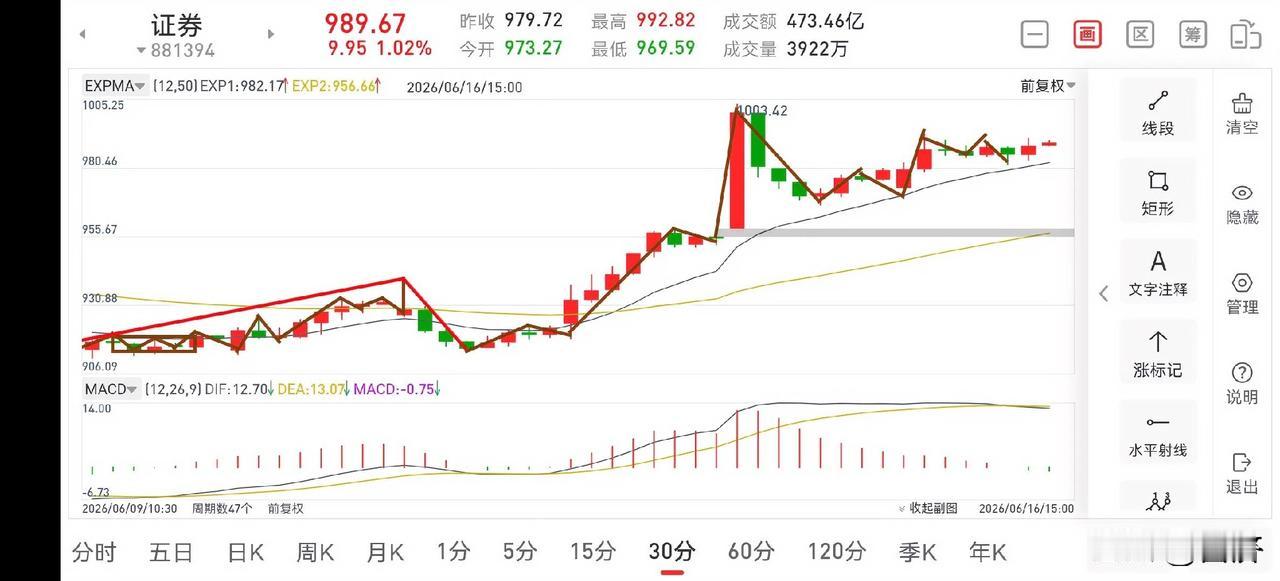
Task: Open the 区 range statistics icon
Action: [1140, 34]
